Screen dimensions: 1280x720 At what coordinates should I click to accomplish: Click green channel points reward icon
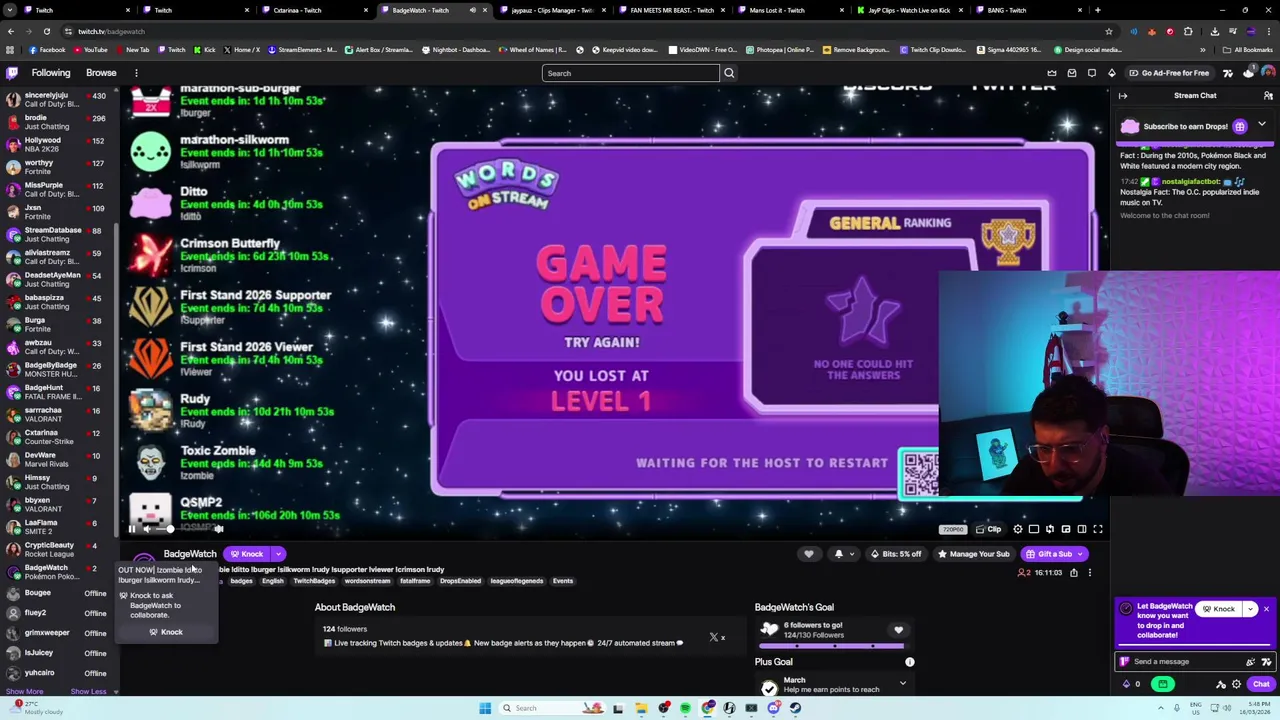tap(1163, 684)
